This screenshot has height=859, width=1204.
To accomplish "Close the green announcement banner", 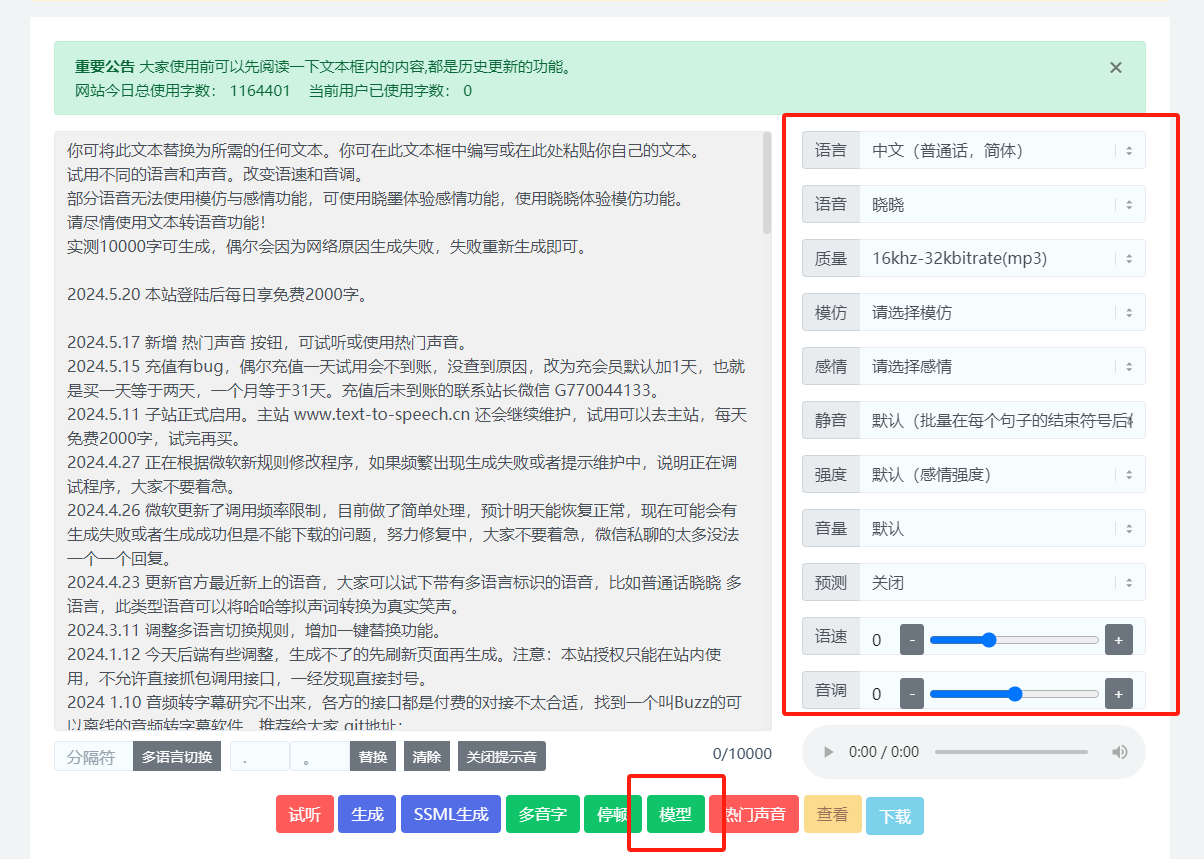I will click(x=1115, y=68).
